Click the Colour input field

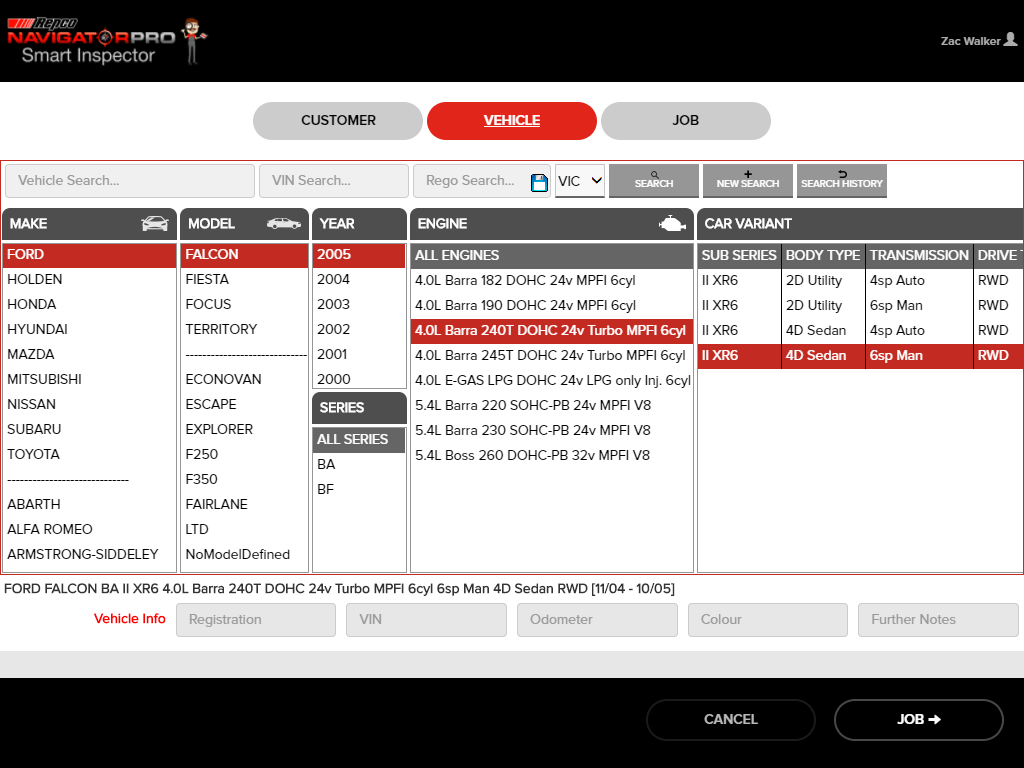(768, 620)
